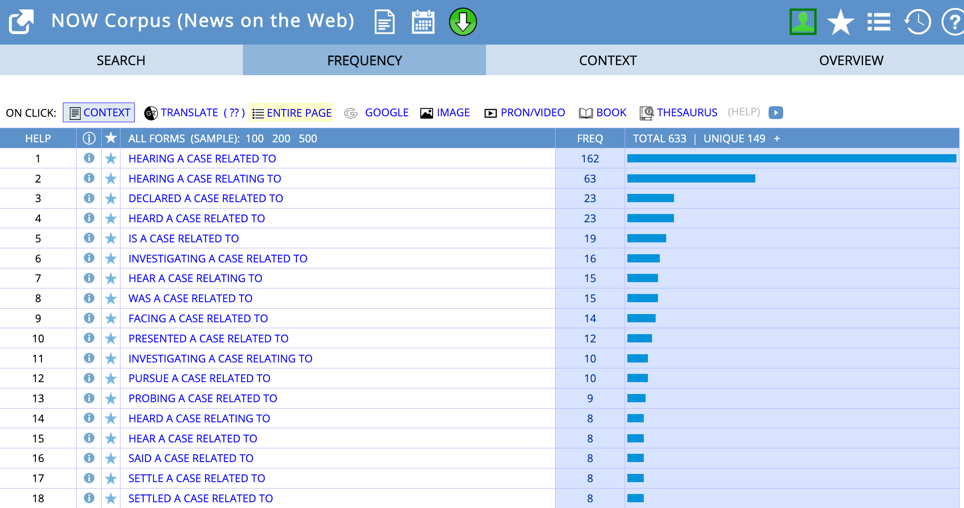Click the star icon in table header
The image size is (964, 508).
[111, 138]
